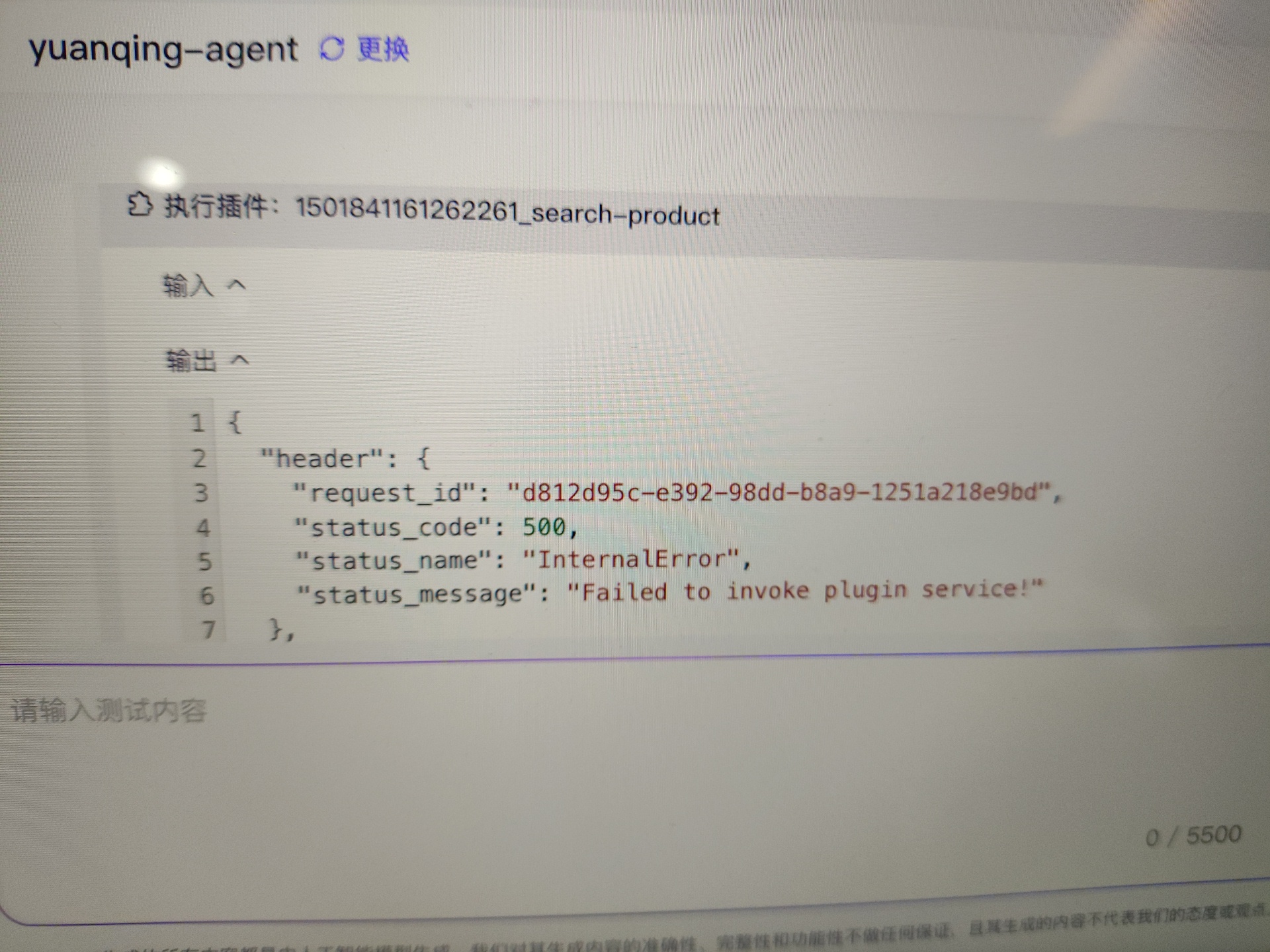Click the plugin puzzle icon beside 执行插件
1270x952 pixels.
coord(140,204)
